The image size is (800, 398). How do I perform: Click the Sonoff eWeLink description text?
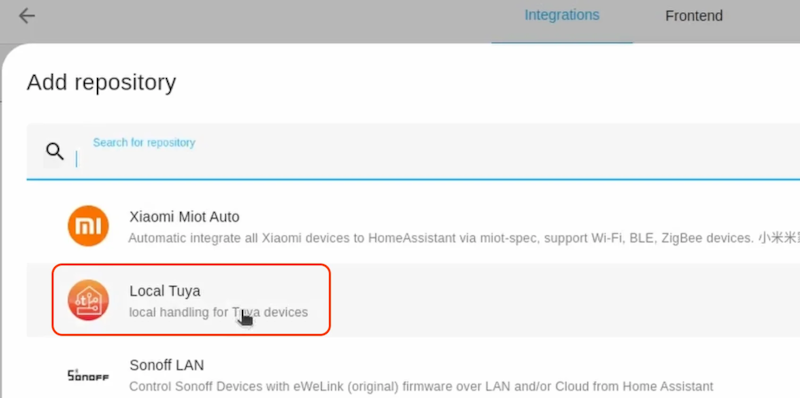[x=421, y=386]
